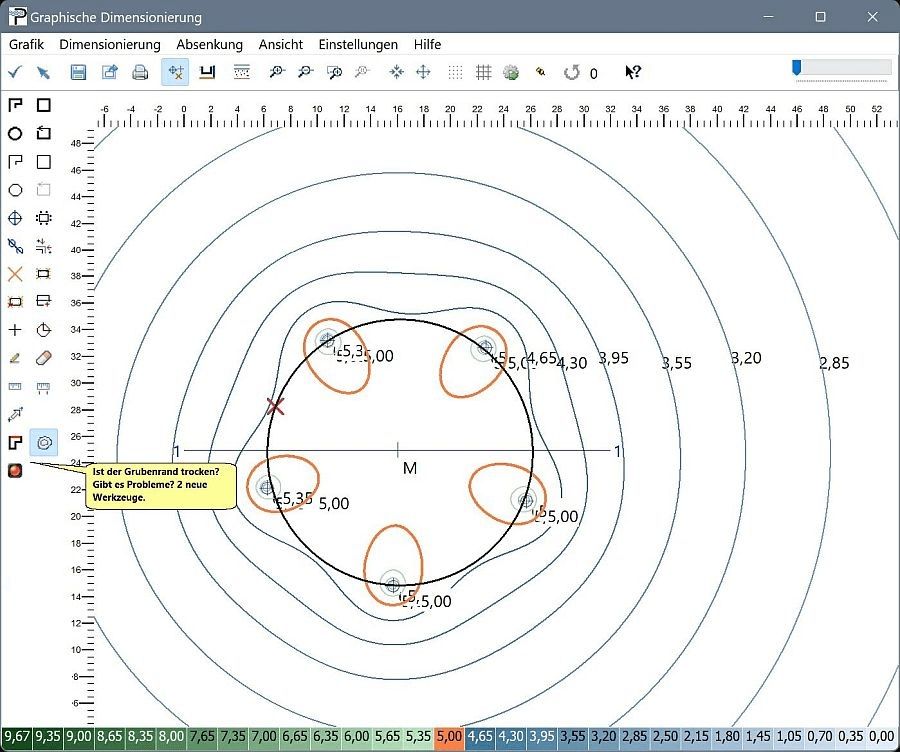This screenshot has width=900, height=752.
Task: Select the eraser tool in left palette
Action: tap(43, 357)
